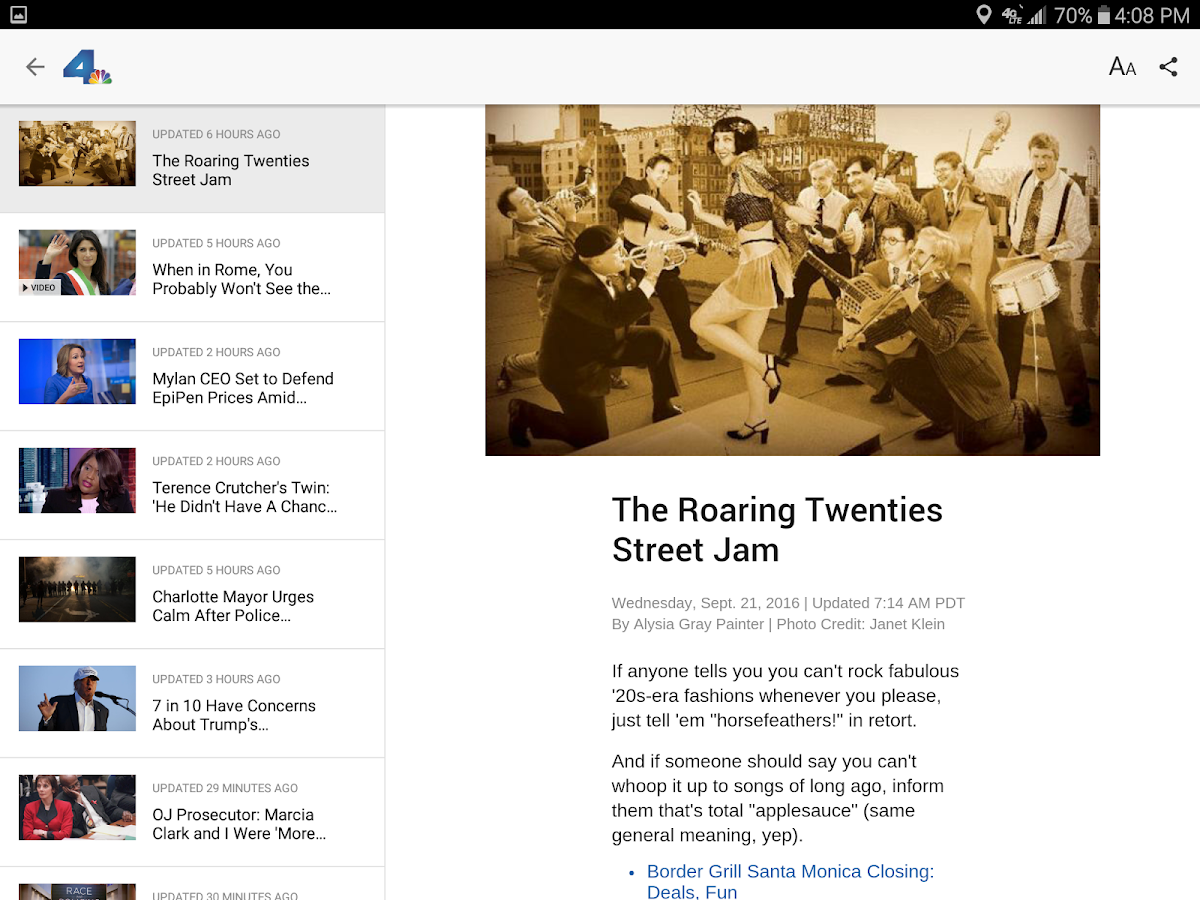Screen dimensions: 1200x900
Task: Tap the 4G LTE network icon
Action: (1011, 15)
